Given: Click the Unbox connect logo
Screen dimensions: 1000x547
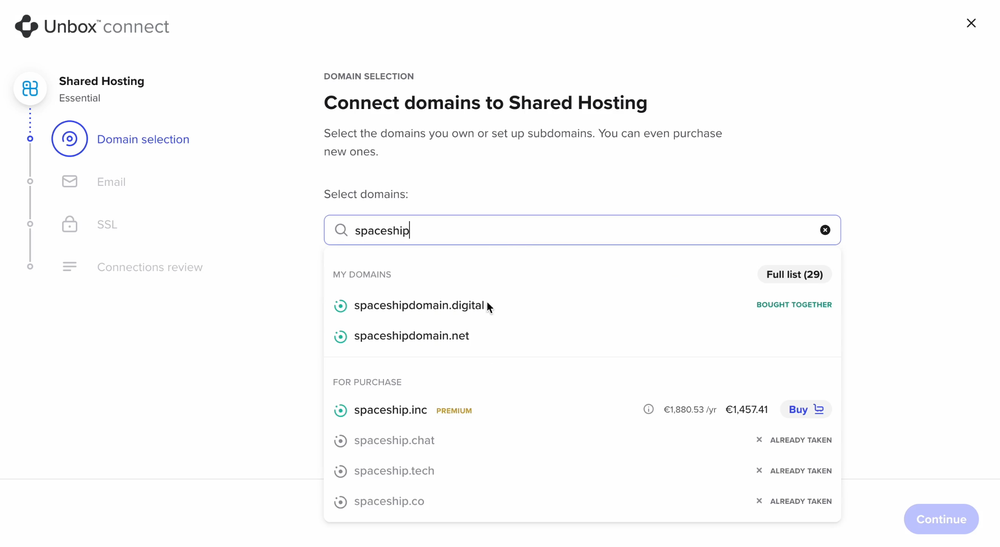Looking at the screenshot, I should pos(92,27).
